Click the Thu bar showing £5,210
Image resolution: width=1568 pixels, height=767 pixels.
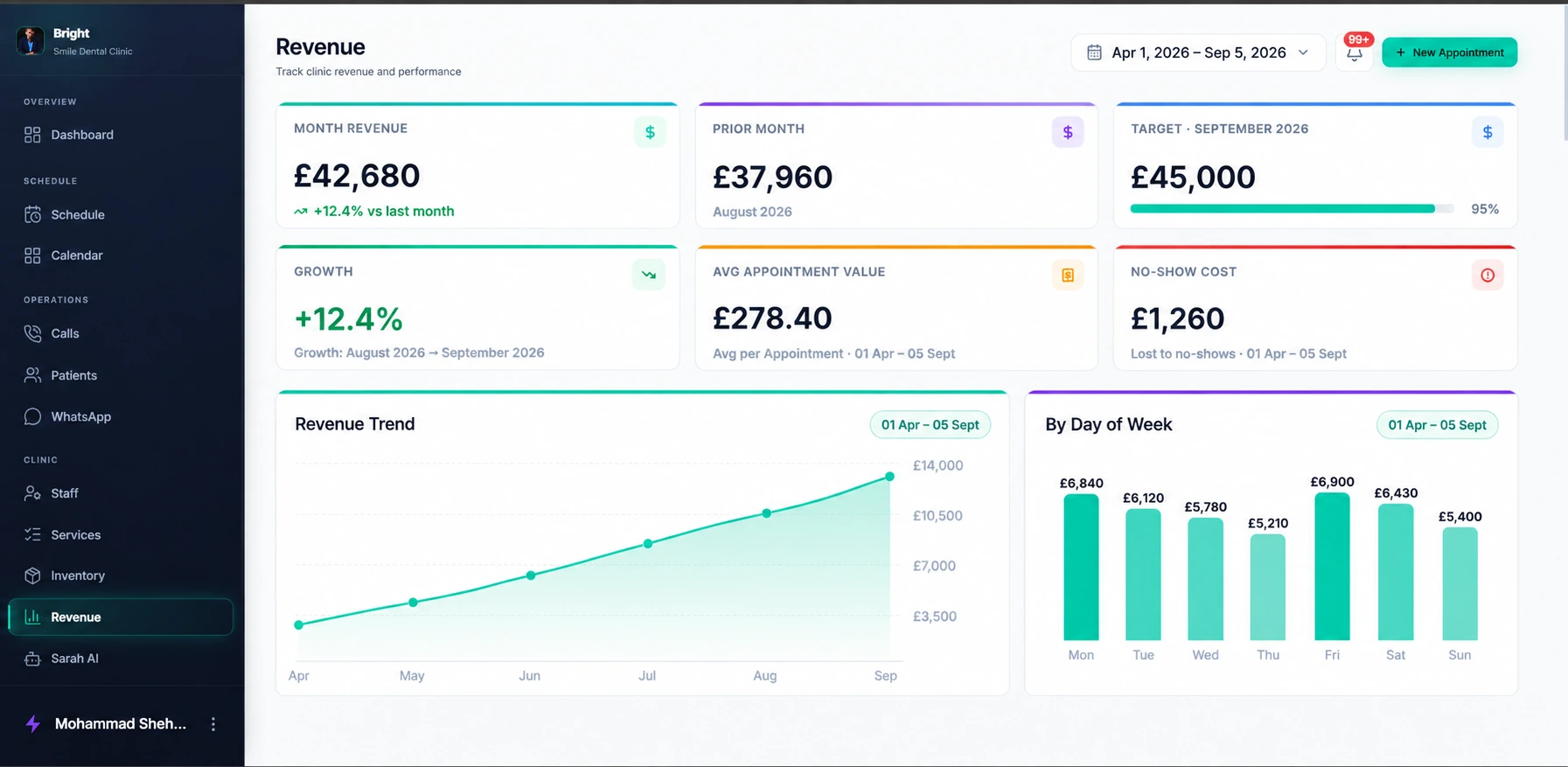(x=1268, y=588)
